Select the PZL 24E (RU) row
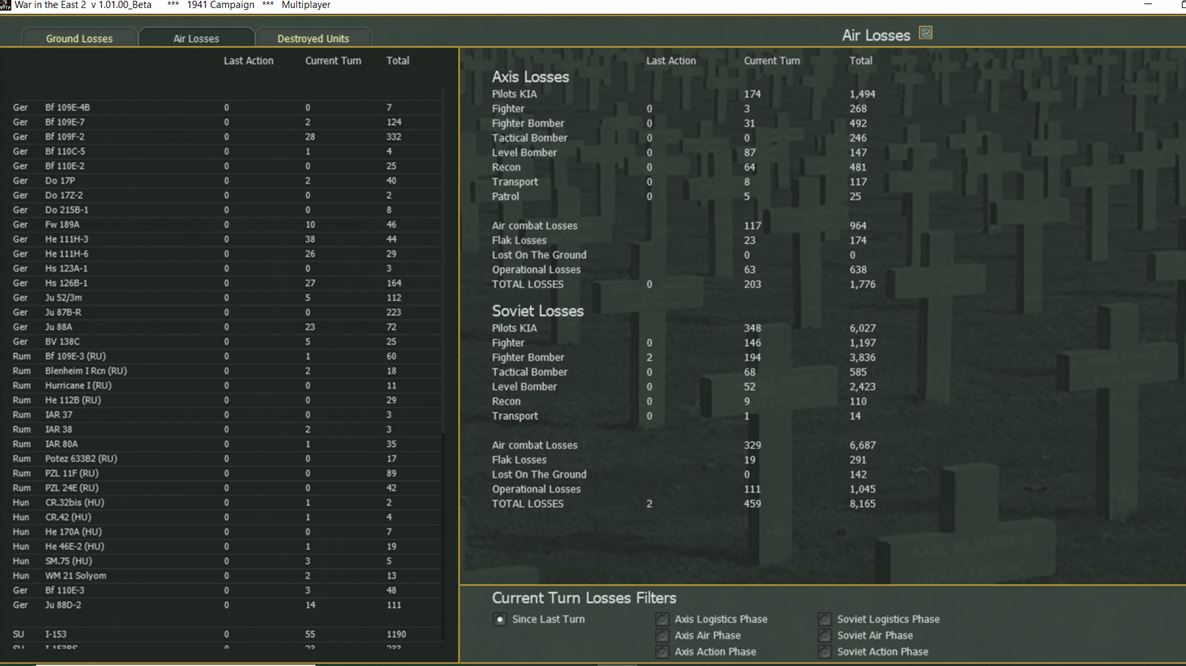 (225, 488)
